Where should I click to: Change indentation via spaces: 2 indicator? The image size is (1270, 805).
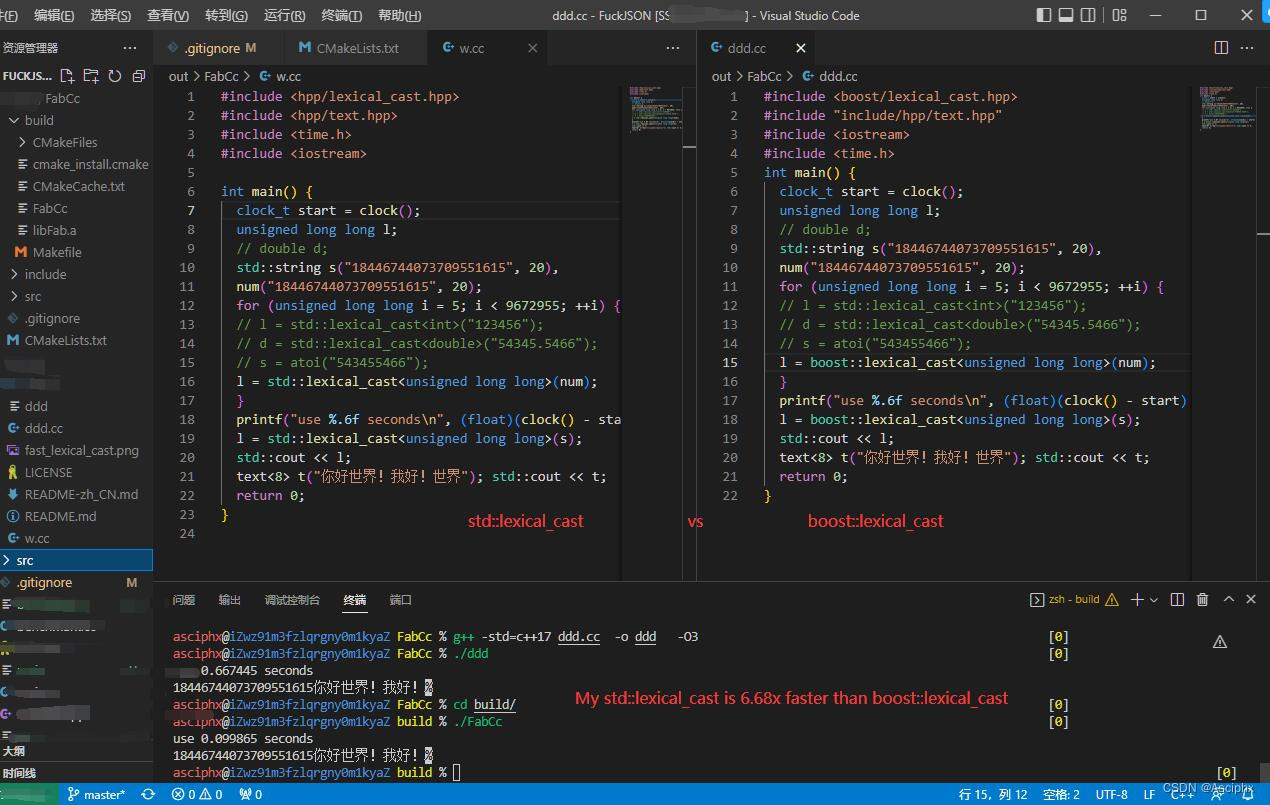(x=1061, y=795)
